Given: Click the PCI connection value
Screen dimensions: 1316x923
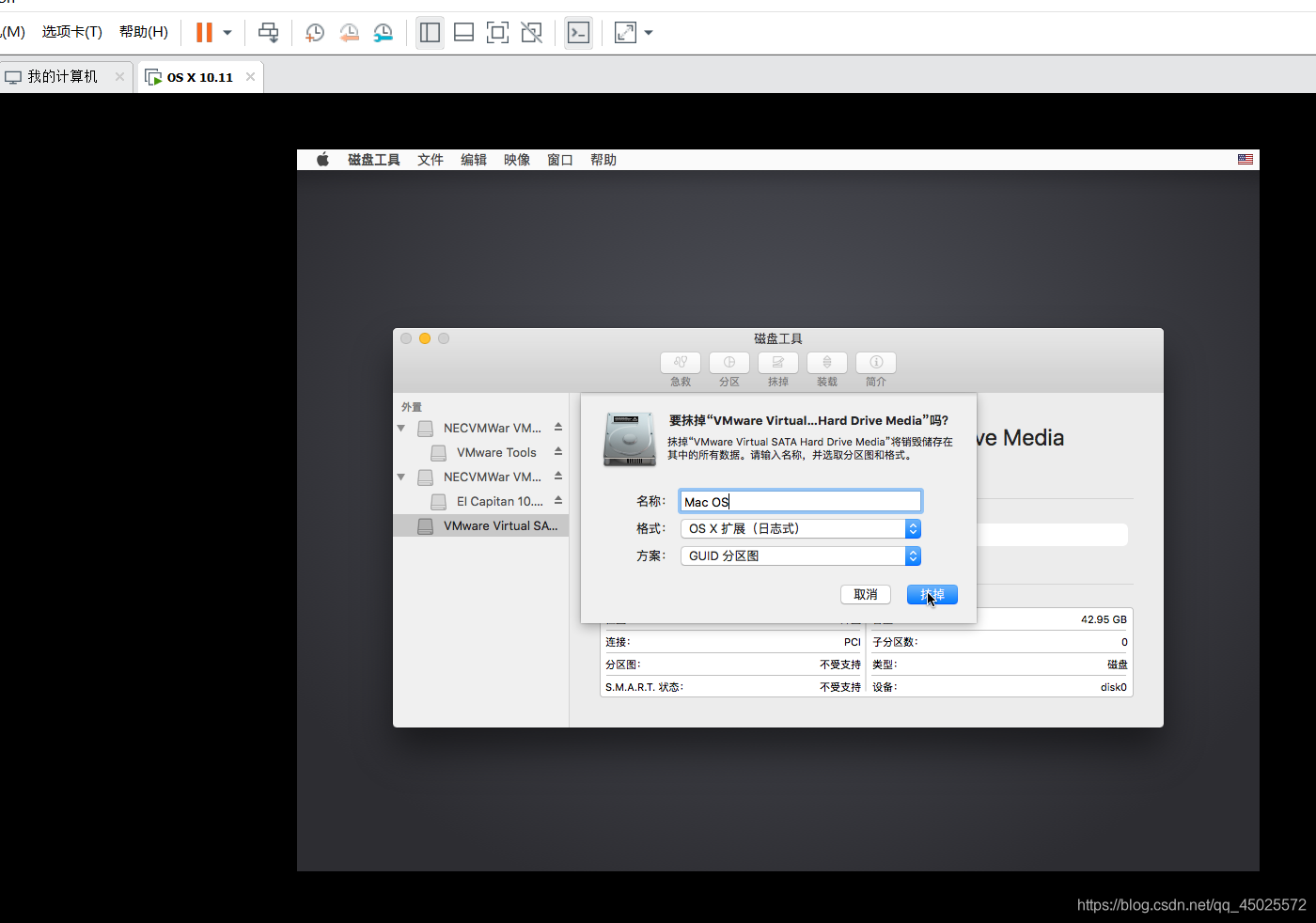Looking at the screenshot, I should tap(853, 642).
